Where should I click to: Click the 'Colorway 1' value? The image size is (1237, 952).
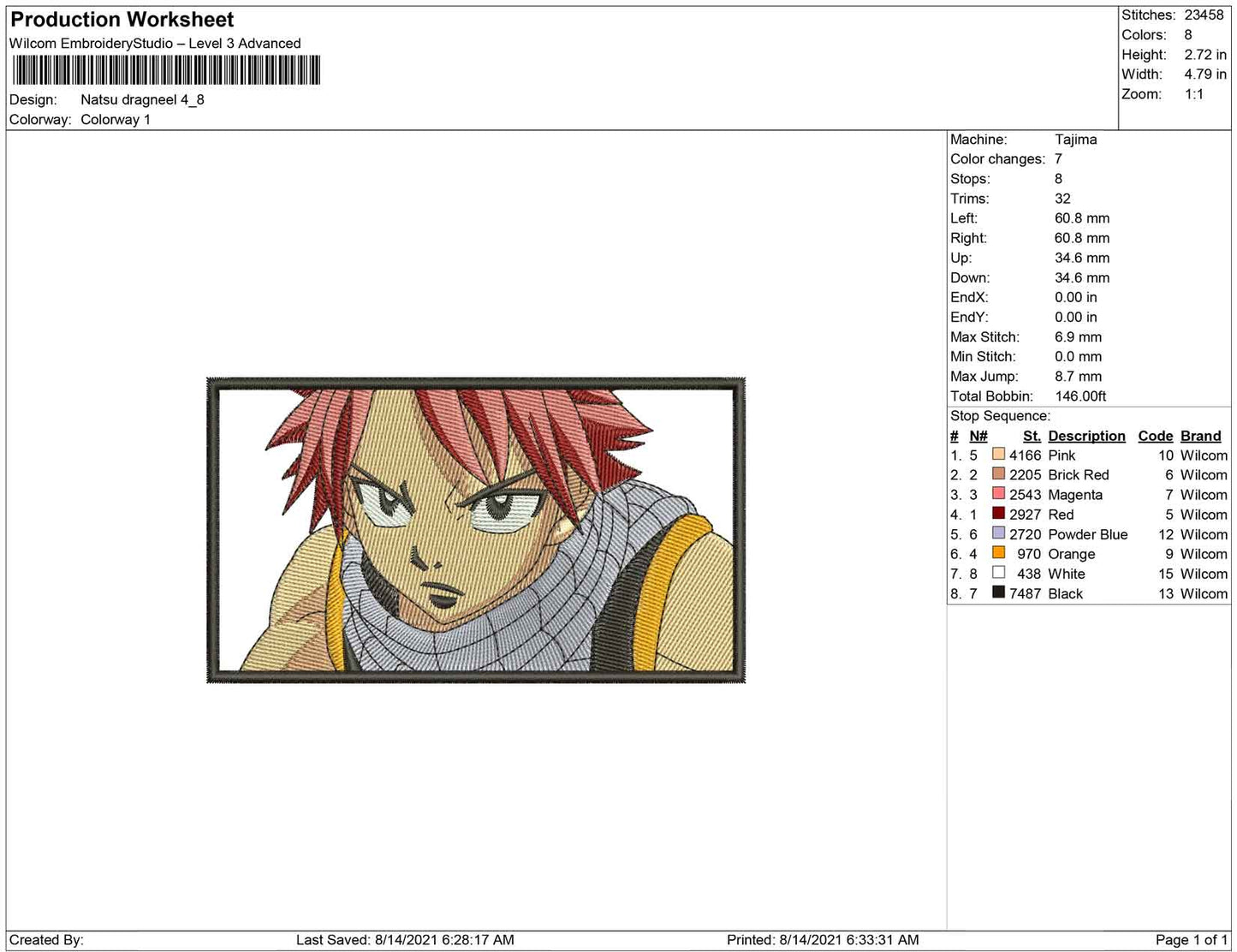tap(116, 119)
